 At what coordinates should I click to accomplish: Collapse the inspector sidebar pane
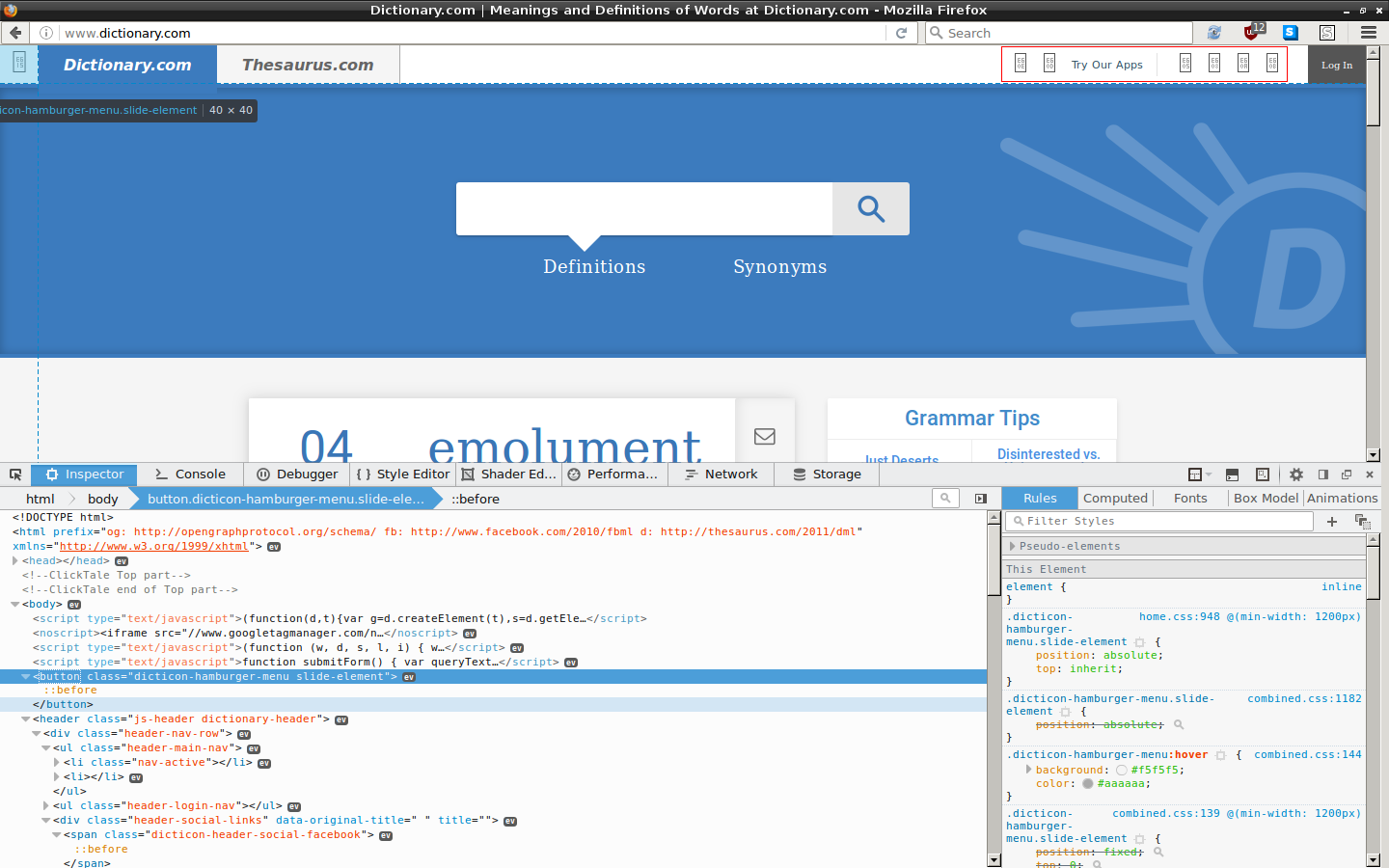(981, 499)
